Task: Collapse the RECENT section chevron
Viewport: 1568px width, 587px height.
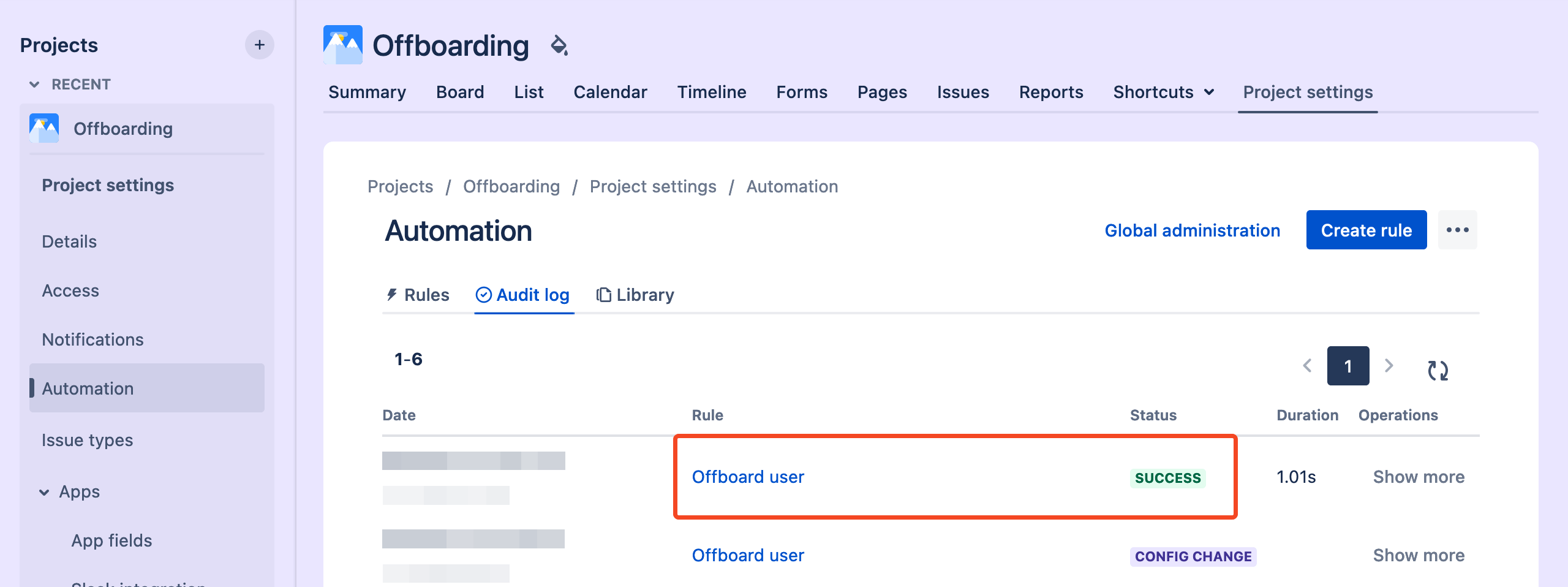Action: (34, 85)
